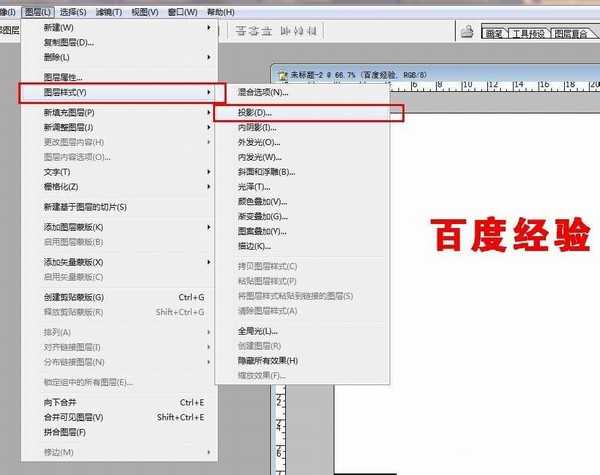This screenshot has width=600, height=475.
Task: Open 混合选项(N)... from the submenu
Action: (302, 92)
